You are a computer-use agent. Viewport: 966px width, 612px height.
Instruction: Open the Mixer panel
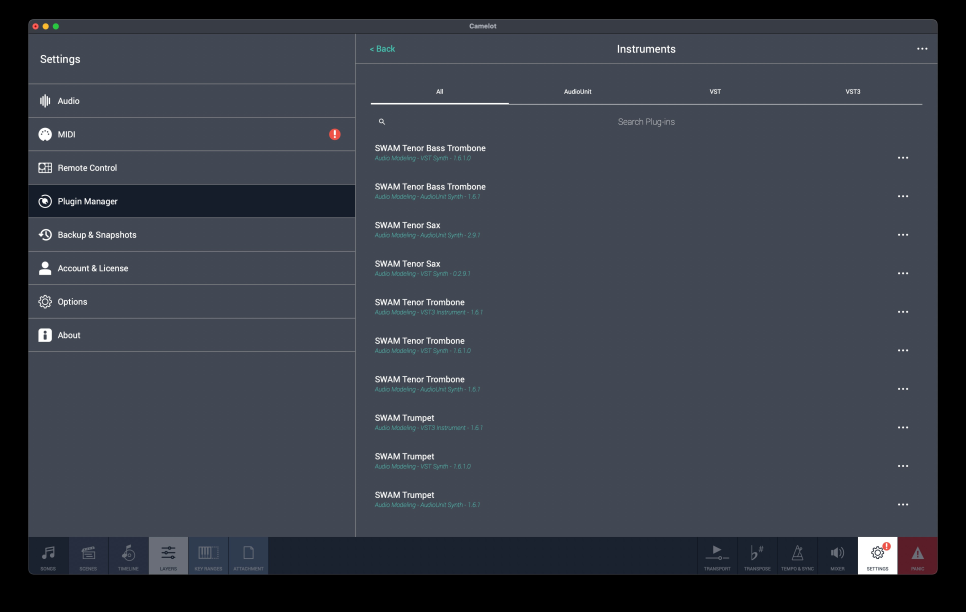coord(837,556)
